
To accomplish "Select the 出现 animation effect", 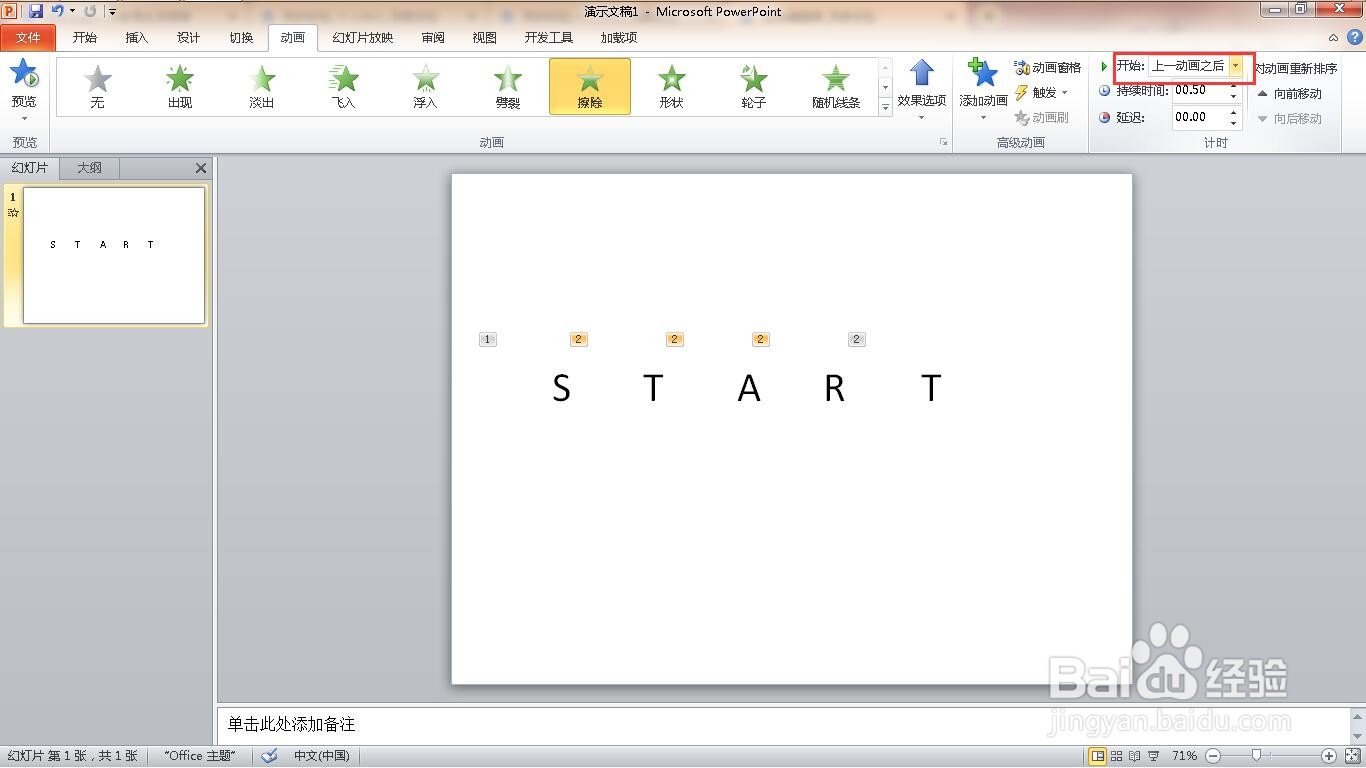I will tap(180, 86).
